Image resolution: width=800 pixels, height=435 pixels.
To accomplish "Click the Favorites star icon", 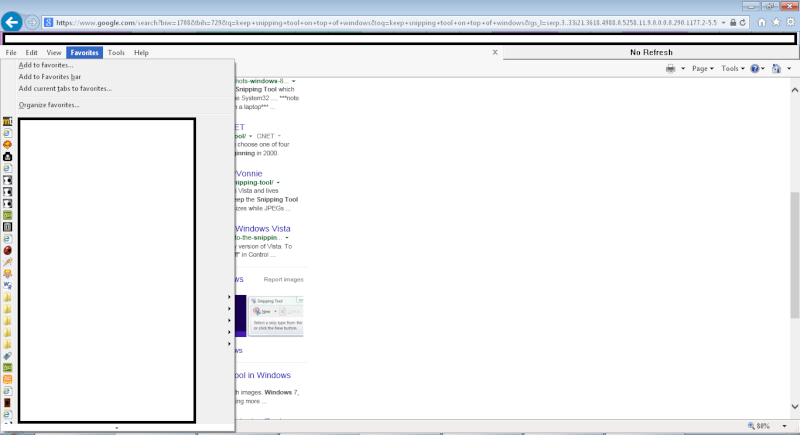I will click(776, 22).
